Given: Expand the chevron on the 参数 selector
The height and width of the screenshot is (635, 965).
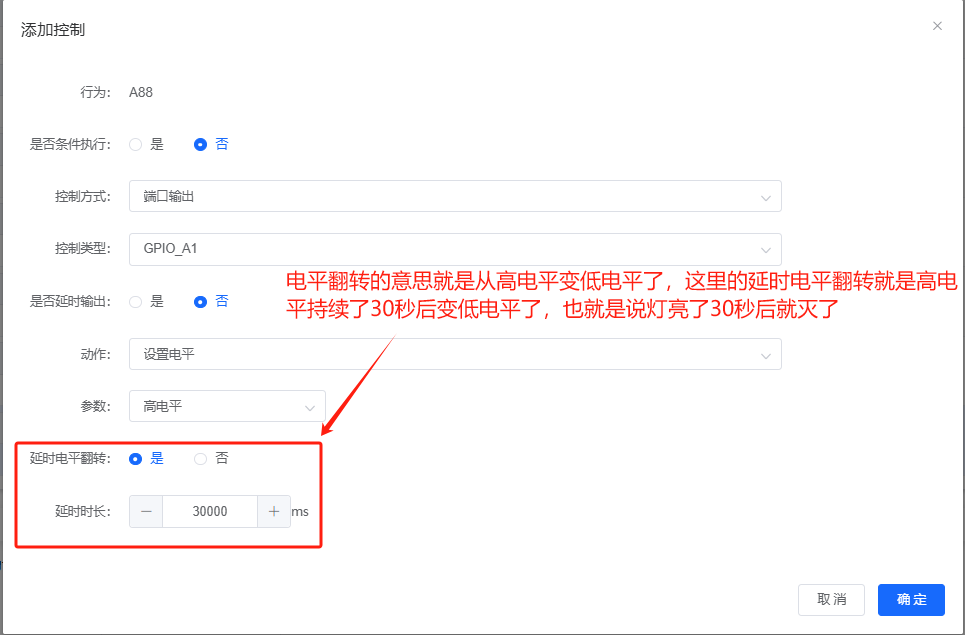Looking at the screenshot, I should tap(311, 406).
